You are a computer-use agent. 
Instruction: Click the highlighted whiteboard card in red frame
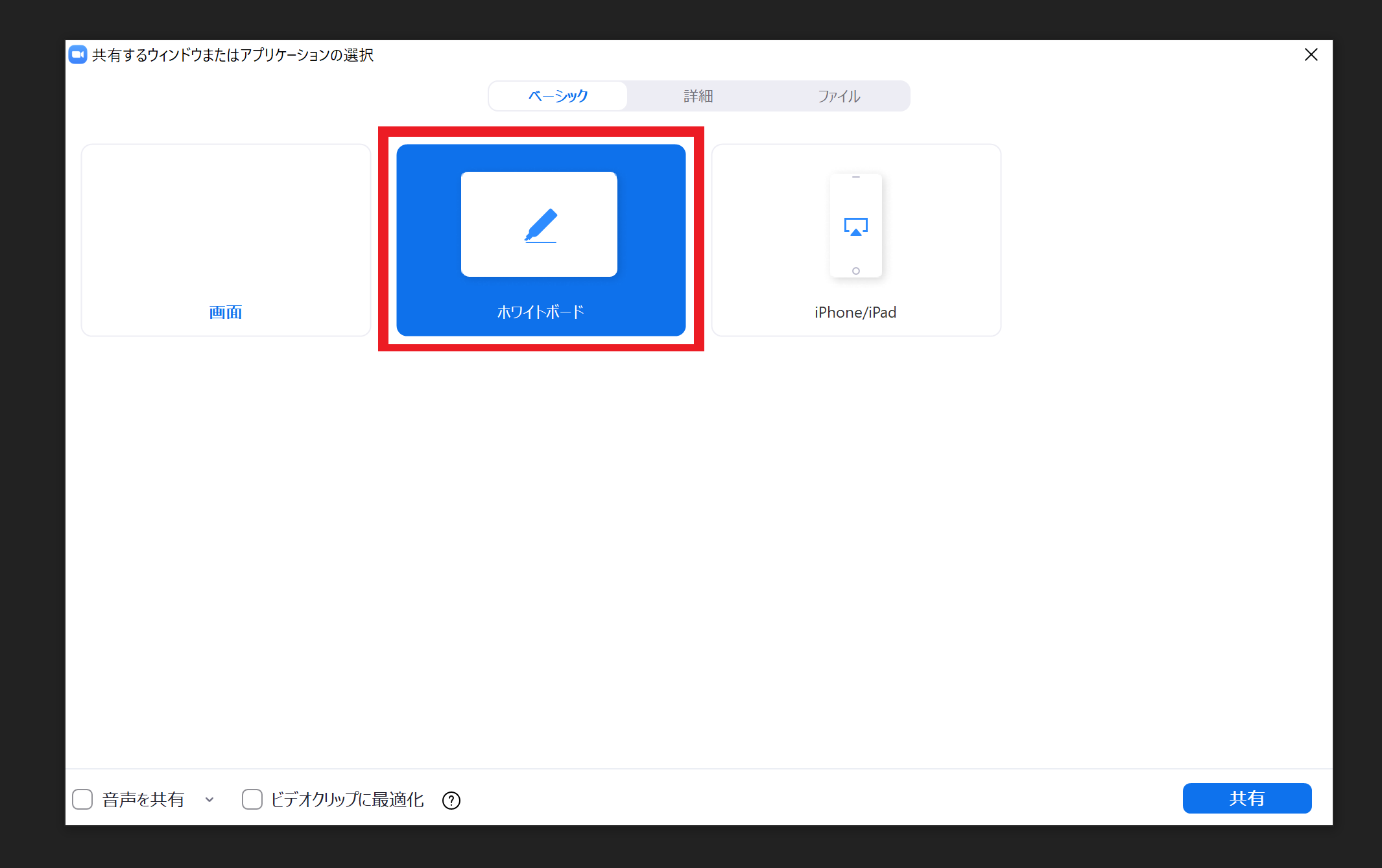coord(540,240)
